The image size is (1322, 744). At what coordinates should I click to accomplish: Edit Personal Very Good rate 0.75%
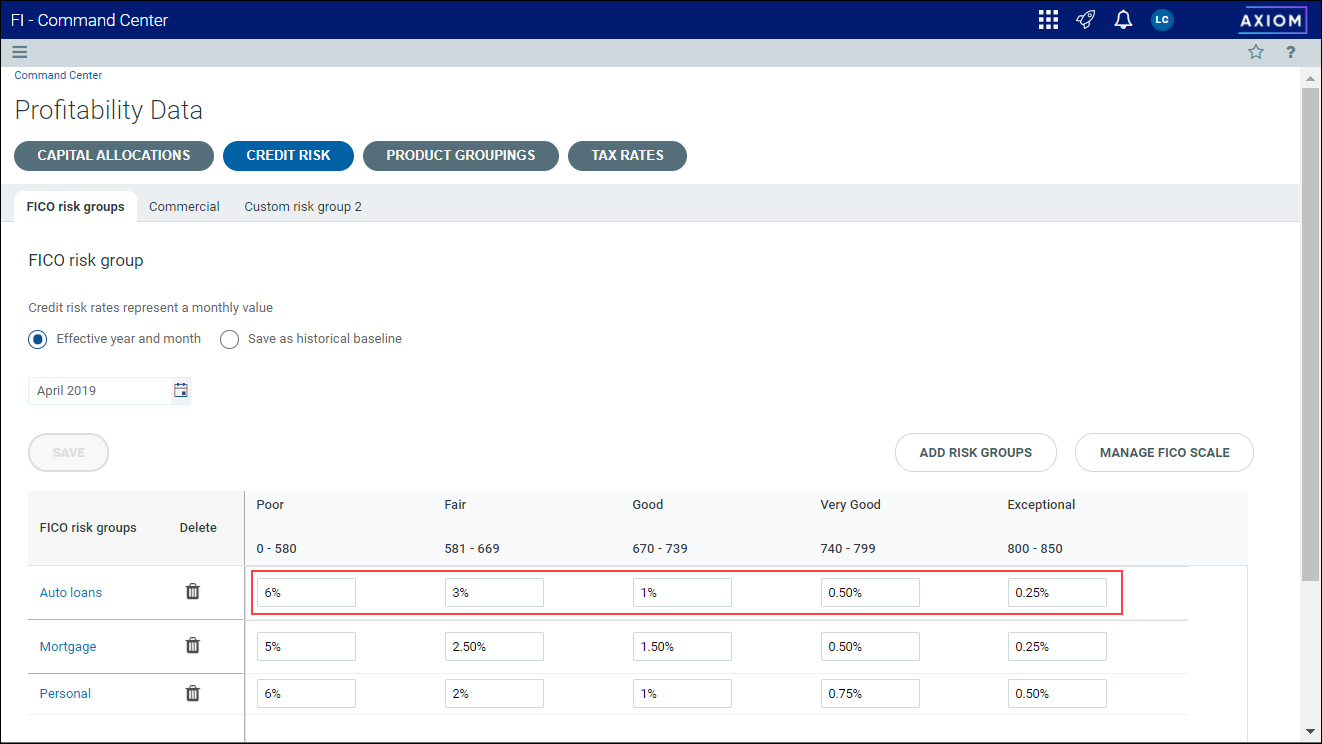[870, 693]
